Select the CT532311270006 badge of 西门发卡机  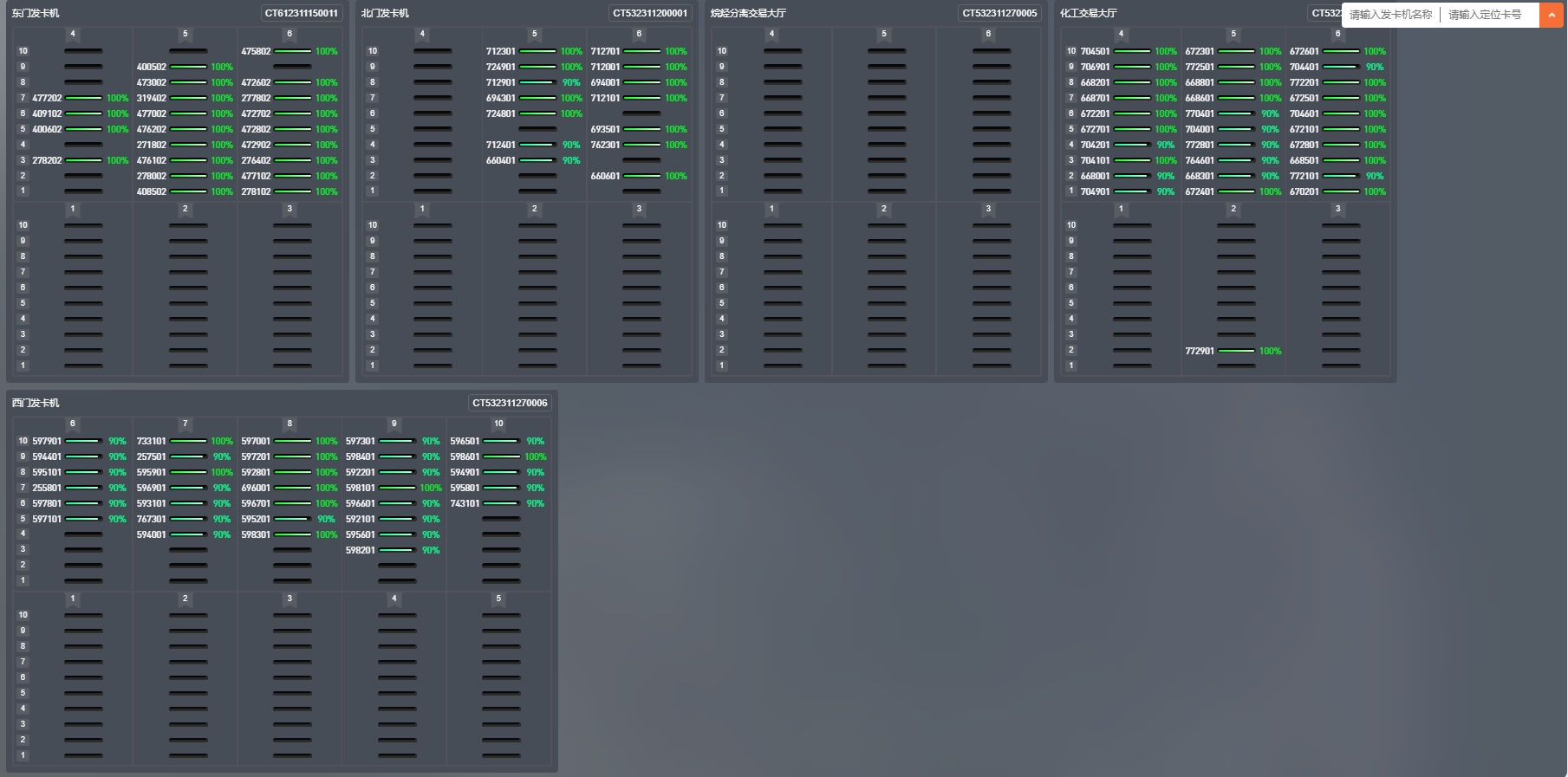[x=510, y=403]
